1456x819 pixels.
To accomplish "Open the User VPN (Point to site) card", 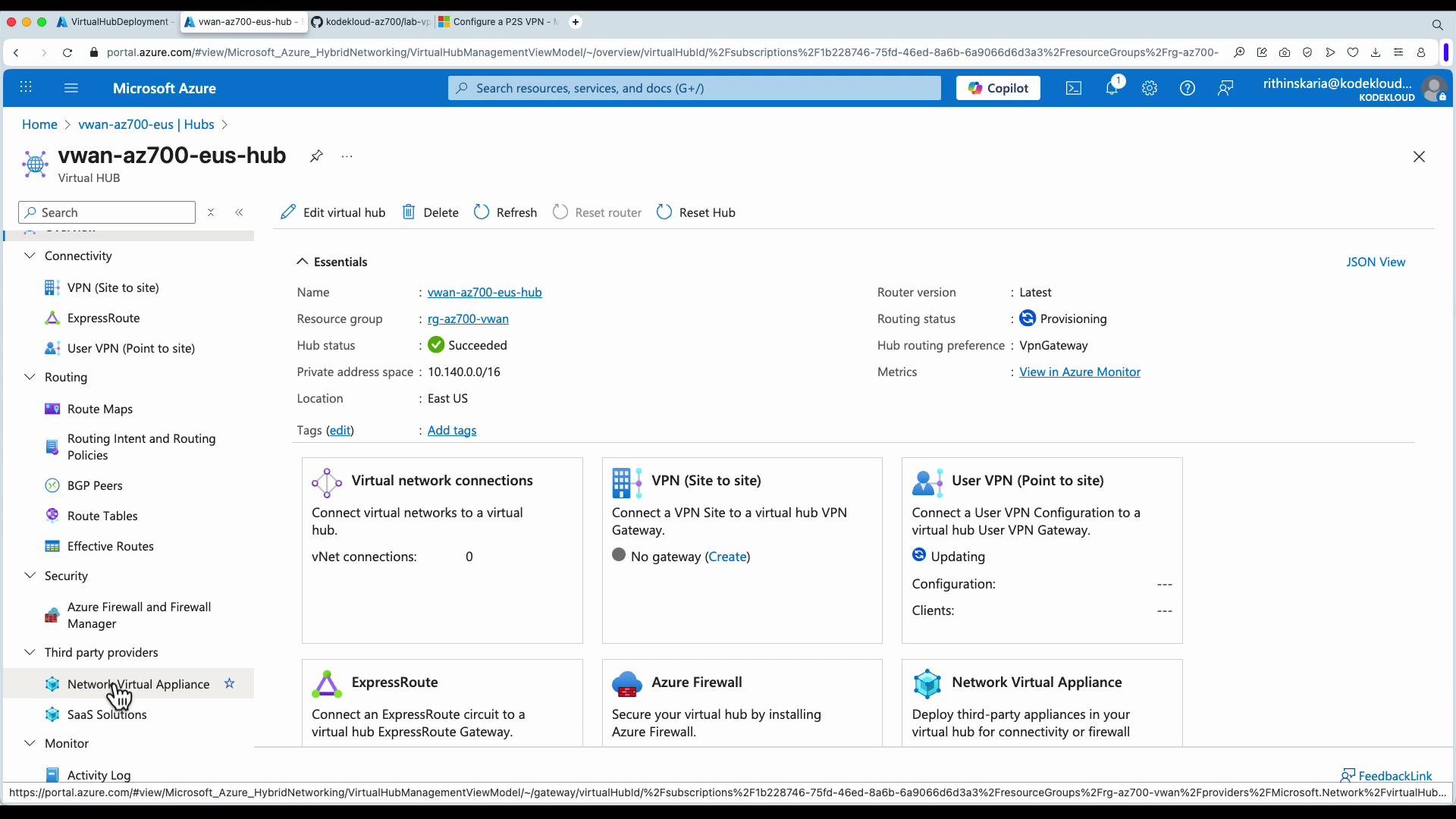I will click(x=1042, y=551).
